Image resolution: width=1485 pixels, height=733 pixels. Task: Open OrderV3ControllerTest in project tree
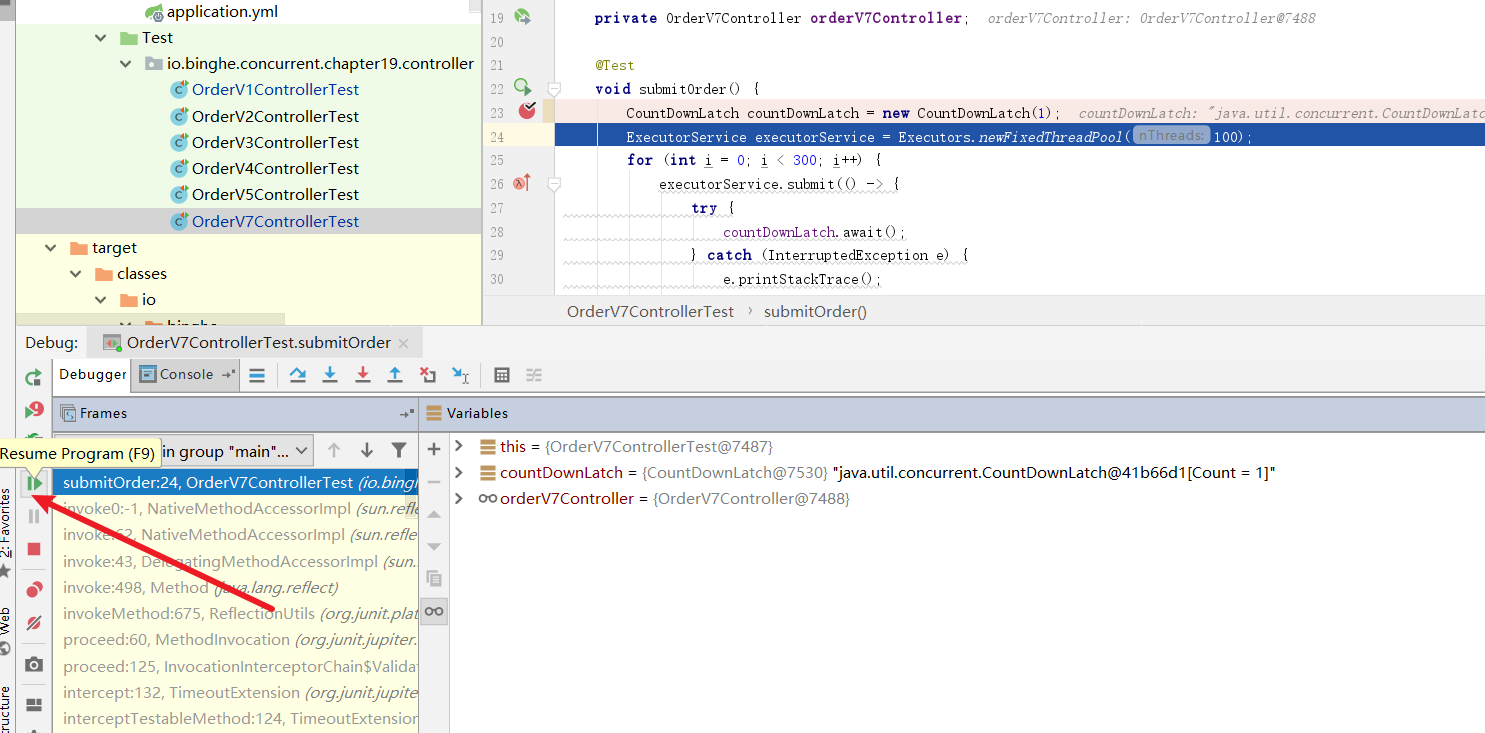(x=275, y=142)
